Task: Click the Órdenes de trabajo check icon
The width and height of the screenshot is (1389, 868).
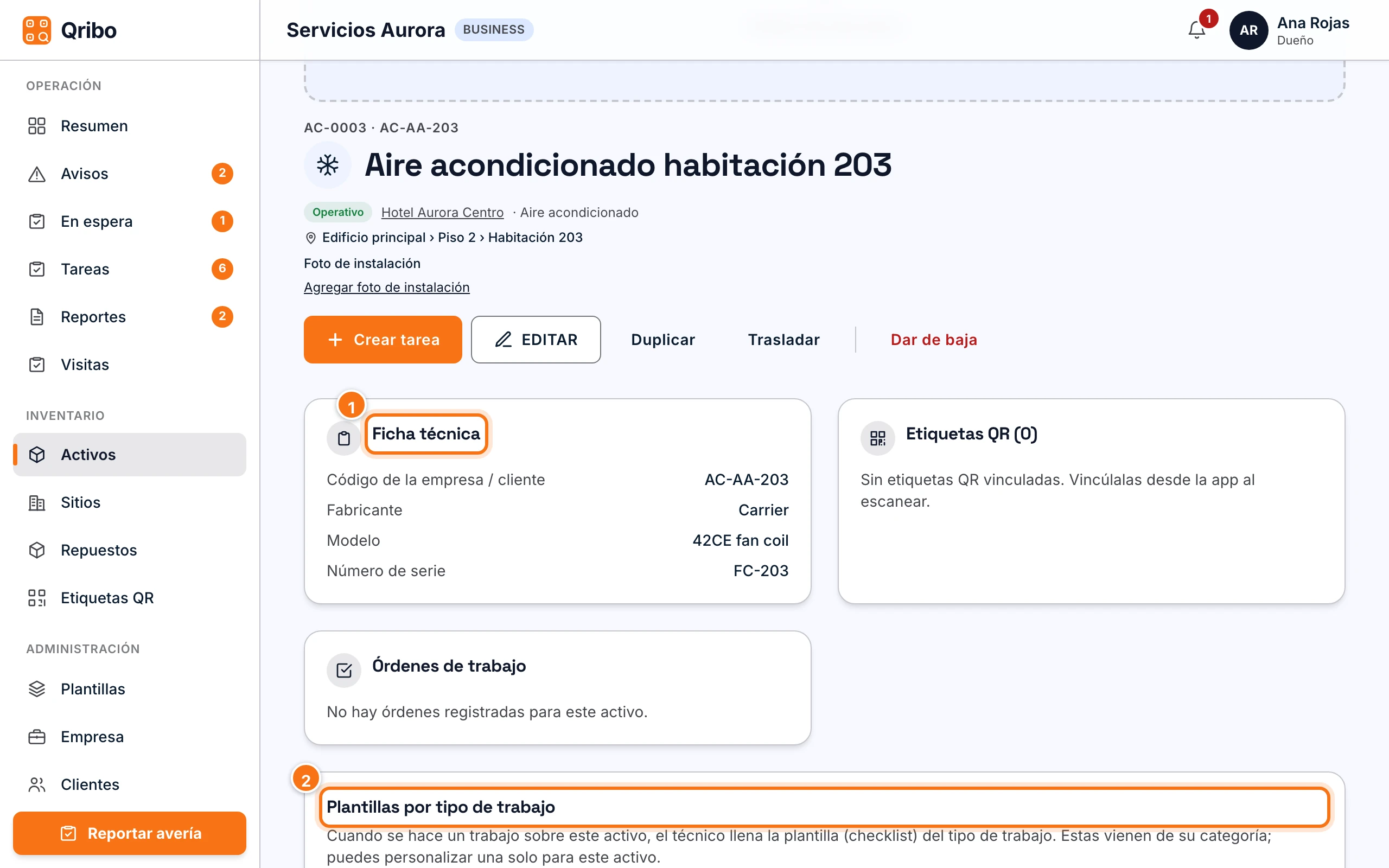Action: tap(344, 670)
